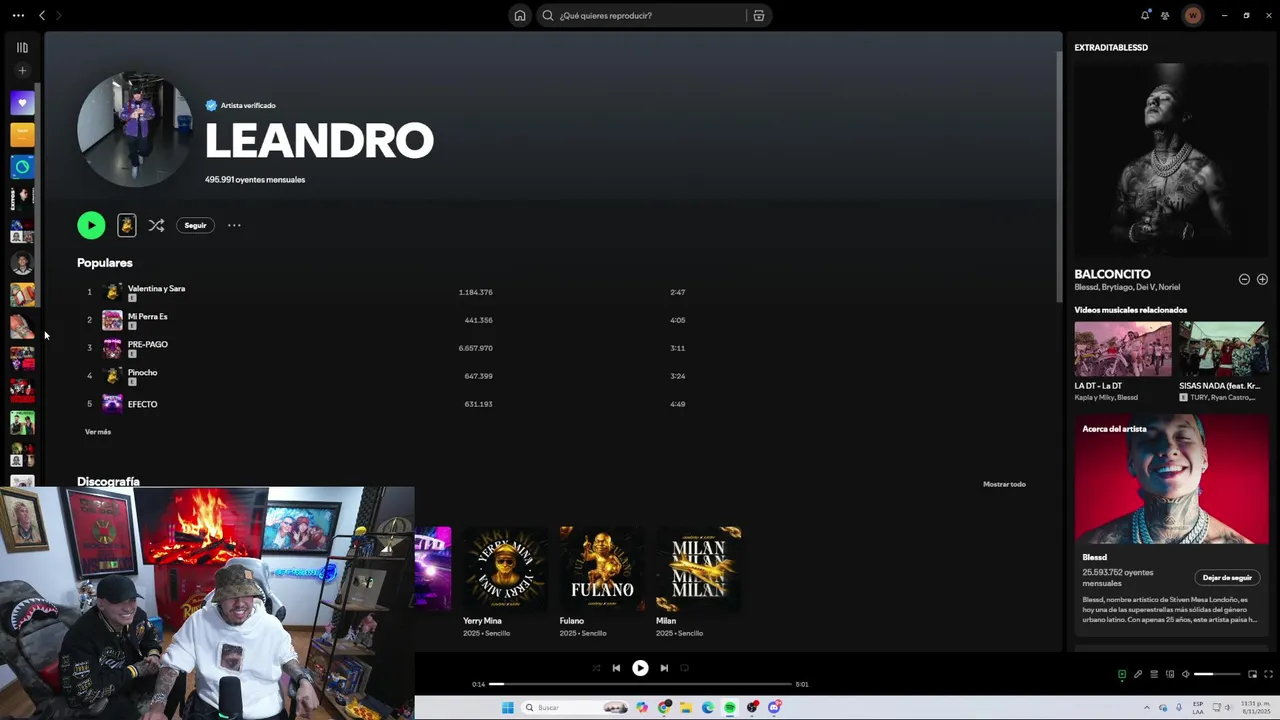The image size is (1280, 720).
Task: Open the lyrics microphone icon
Action: tap(1137, 674)
